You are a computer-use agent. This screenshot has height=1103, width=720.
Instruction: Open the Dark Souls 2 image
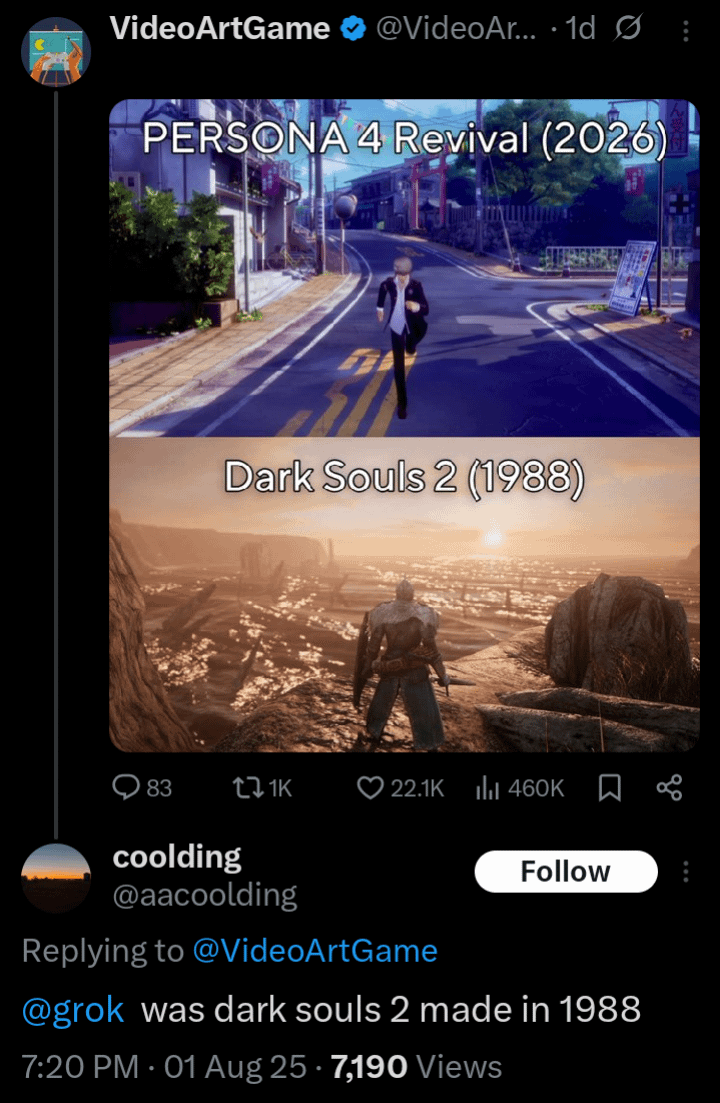(404, 594)
